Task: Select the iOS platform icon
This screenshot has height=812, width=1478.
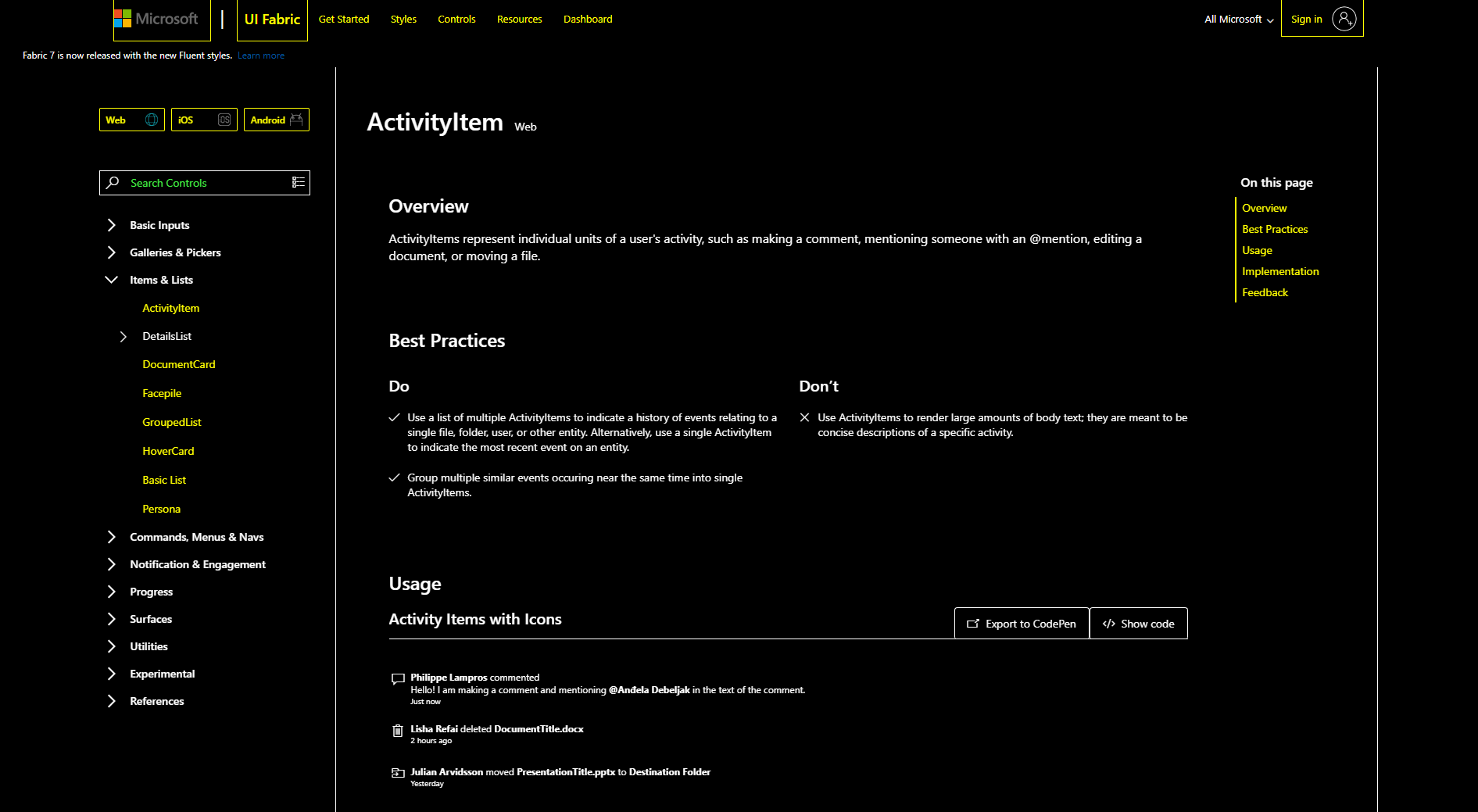Action: point(224,119)
